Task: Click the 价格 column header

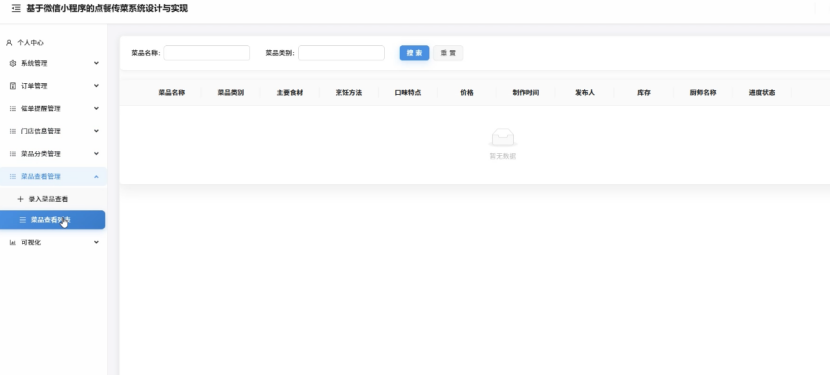Action: pos(467,93)
